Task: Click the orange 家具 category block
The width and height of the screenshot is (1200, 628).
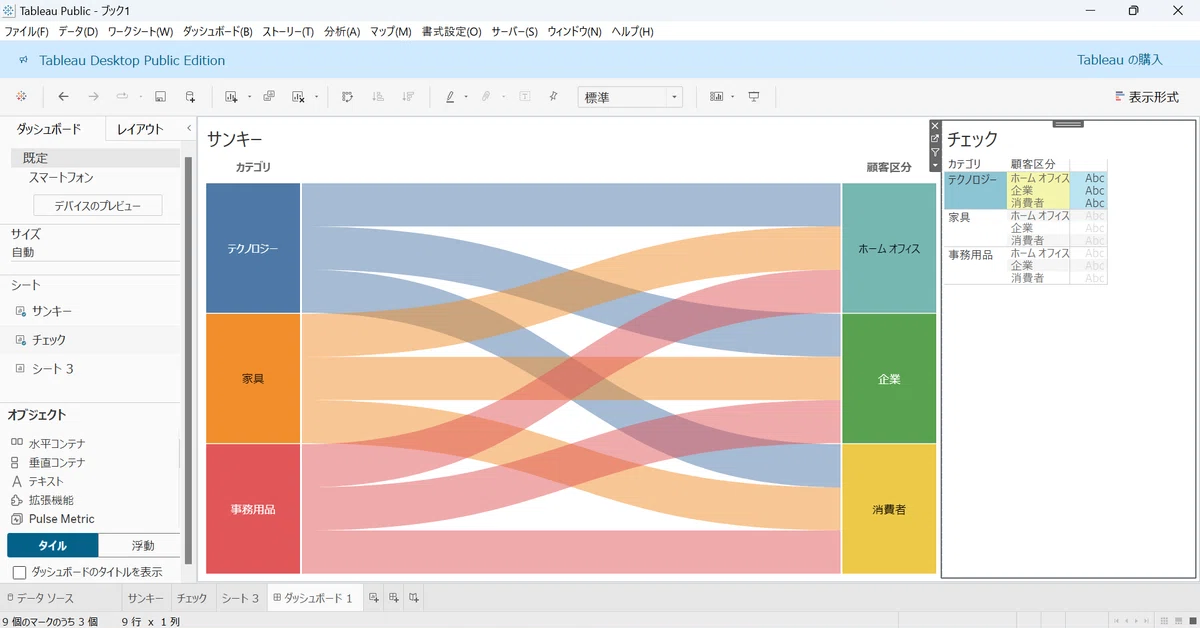Action: pos(253,379)
